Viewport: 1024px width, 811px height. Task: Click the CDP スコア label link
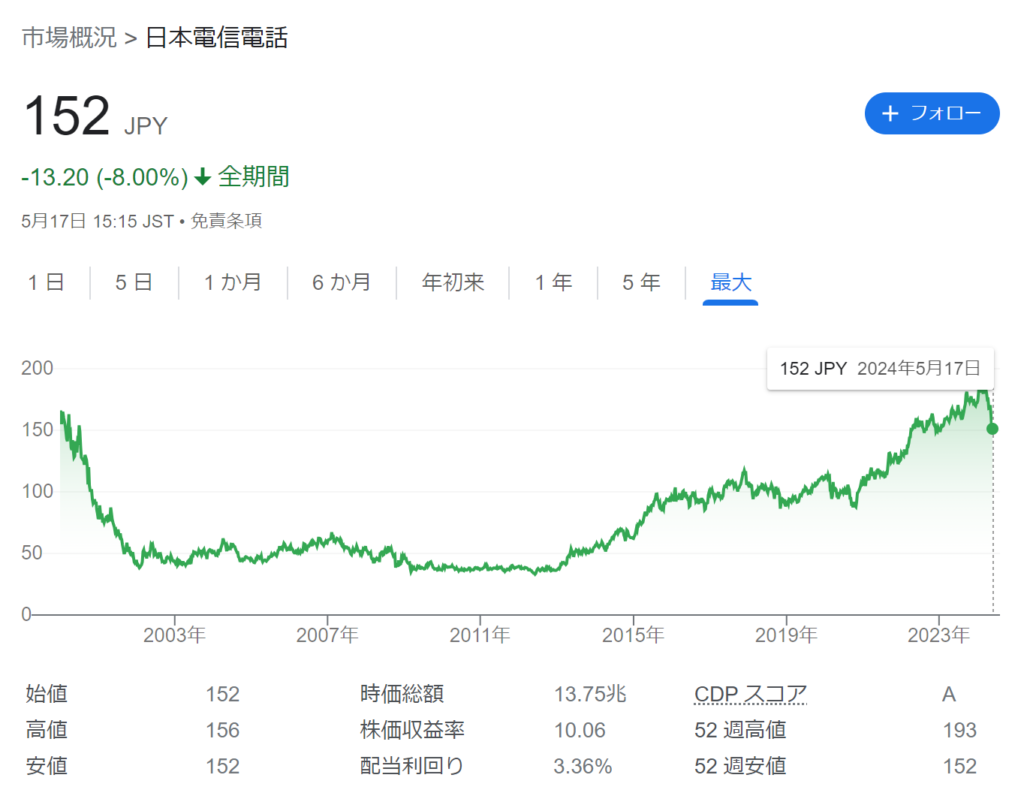(750, 693)
